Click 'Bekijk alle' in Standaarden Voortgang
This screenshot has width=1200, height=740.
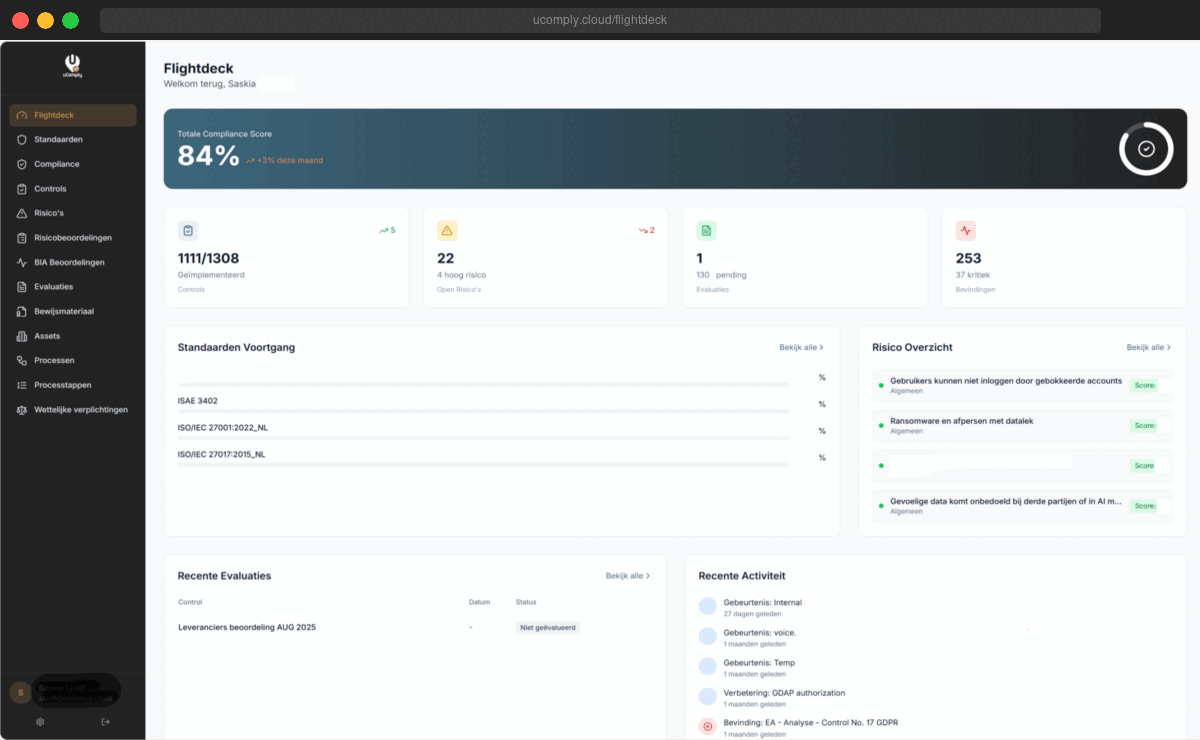point(801,347)
